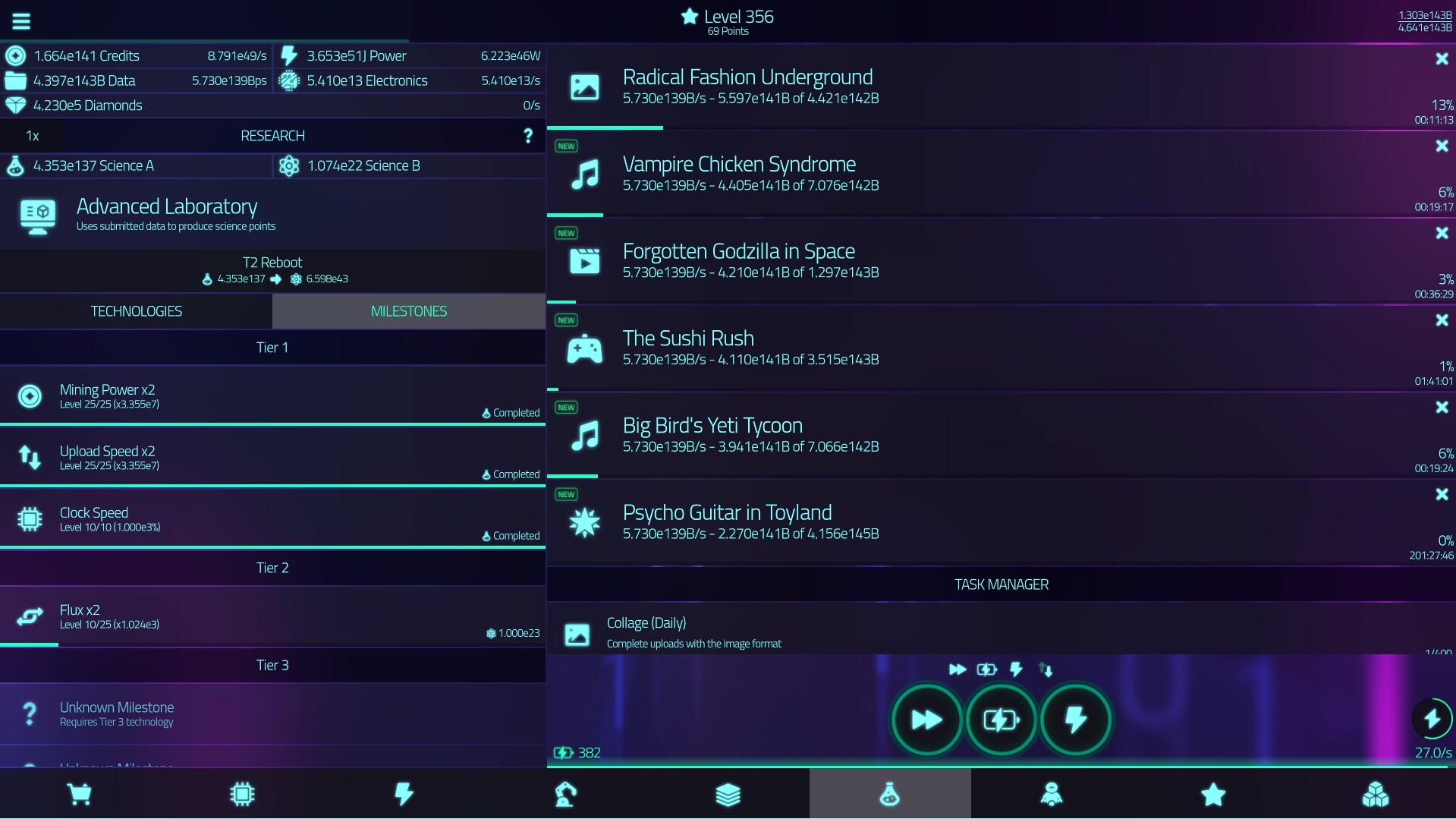Dismiss the Vampire Chicken Syndrome upload
This screenshot has width=1456, height=819.
click(x=1441, y=146)
